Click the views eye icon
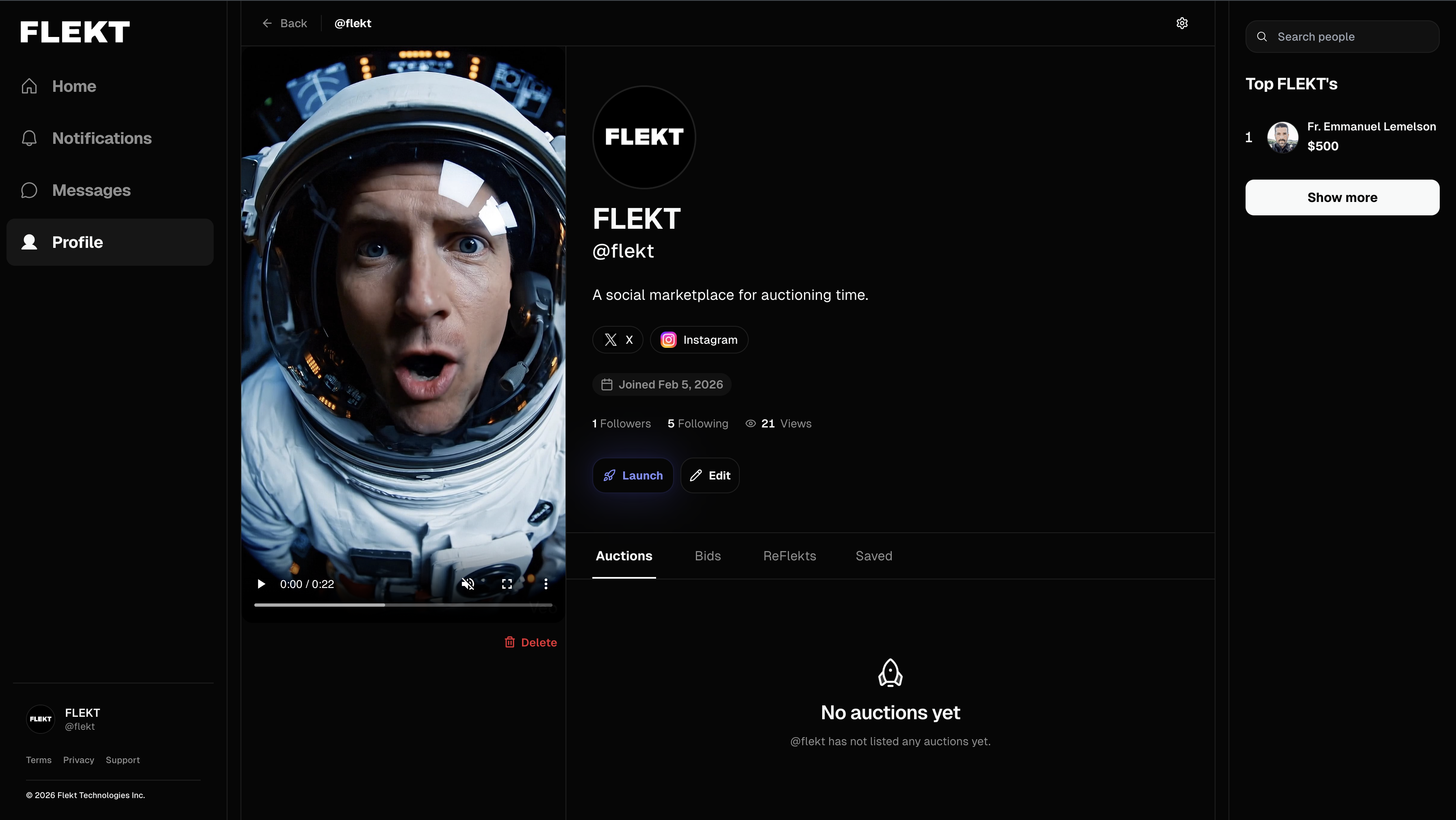 [751, 423]
